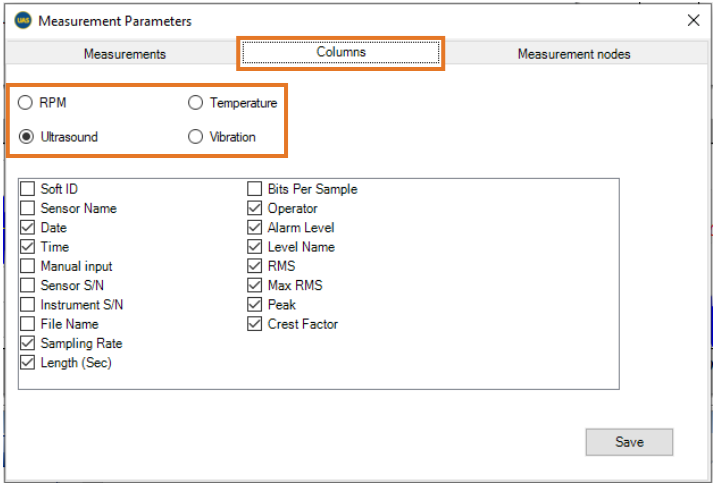Screen dimensions: 717x487
Task: Toggle the Max RMS checkbox
Action: pyautogui.click(x=255, y=286)
